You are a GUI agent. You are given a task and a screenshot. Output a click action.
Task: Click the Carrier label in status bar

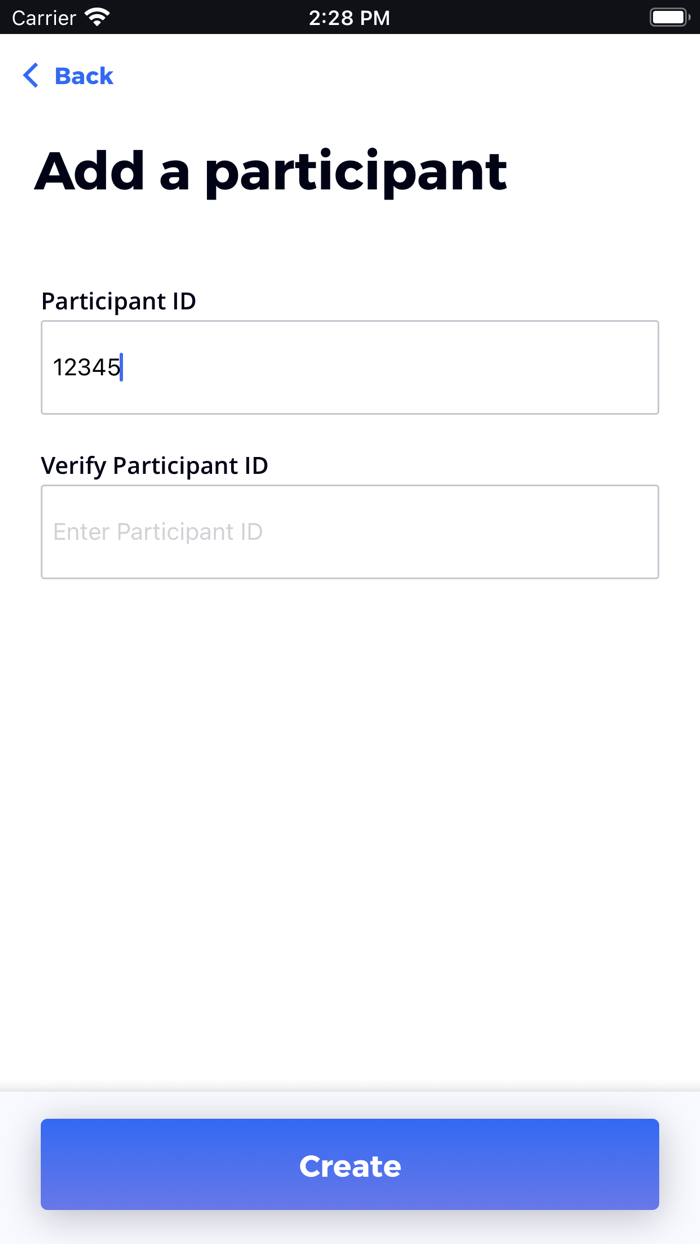click(x=44, y=17)
